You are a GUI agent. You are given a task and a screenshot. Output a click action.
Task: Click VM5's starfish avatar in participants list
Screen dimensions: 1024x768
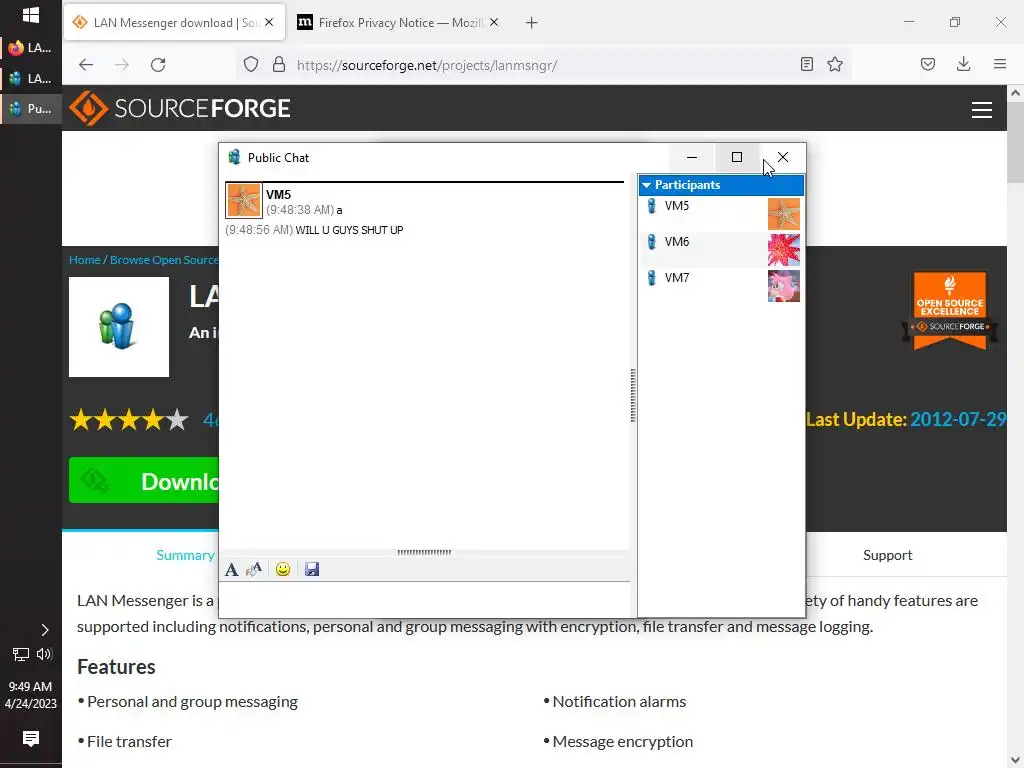tap(784, 214)
